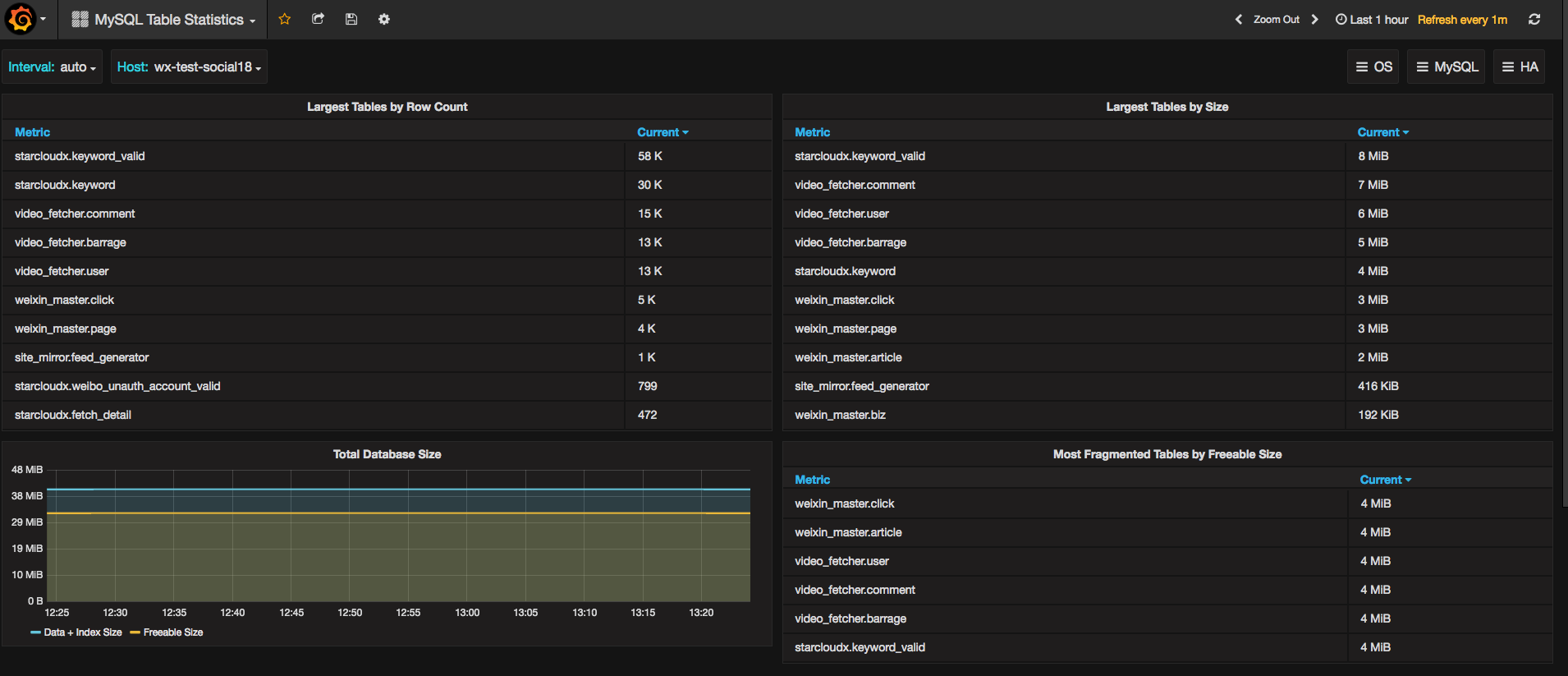1568x676 pixels.
Task: Click starcloudx.weibo_unauth_account_valid row
Action: coord(387,386)
